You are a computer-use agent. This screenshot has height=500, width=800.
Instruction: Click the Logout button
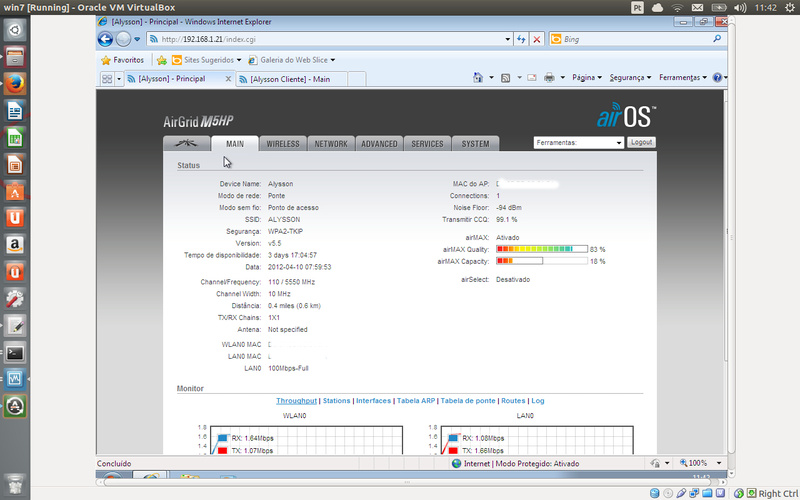point(641,142)
